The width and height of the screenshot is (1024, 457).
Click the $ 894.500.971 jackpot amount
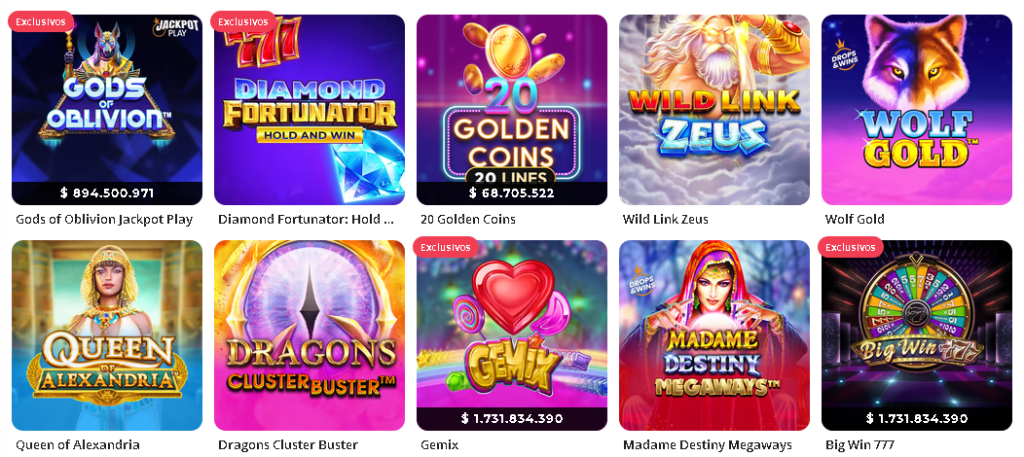click(107, 193)
